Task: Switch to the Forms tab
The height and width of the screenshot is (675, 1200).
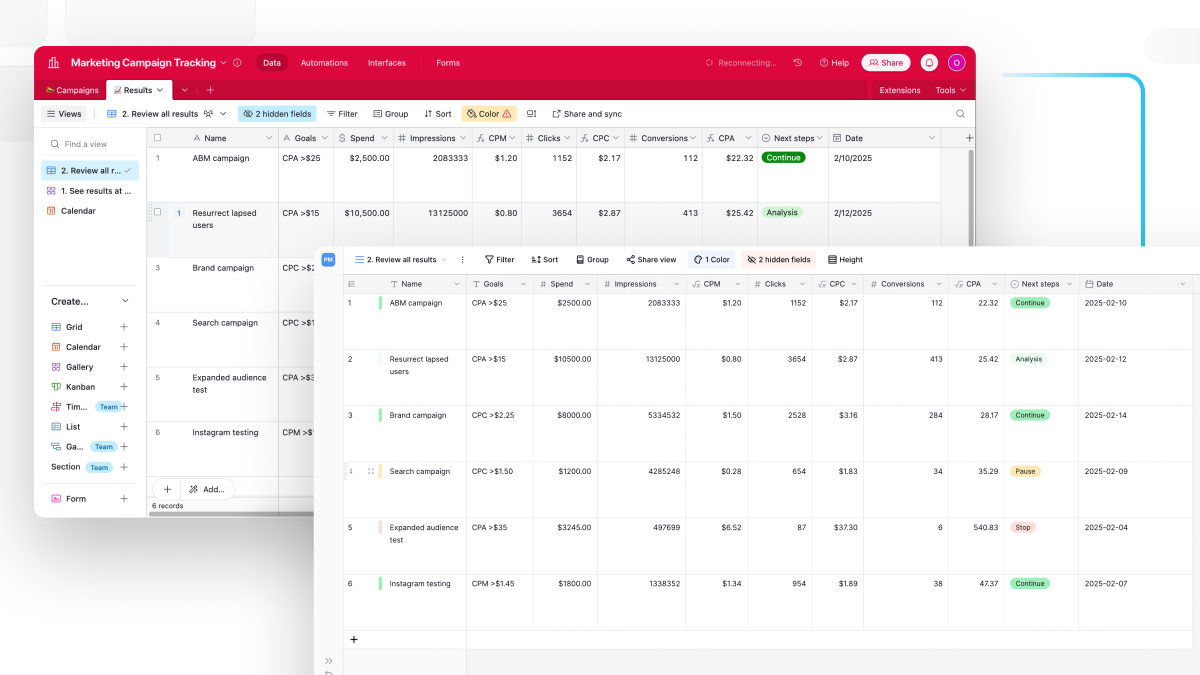Action: pyautogui.click(x=448, y=63)
